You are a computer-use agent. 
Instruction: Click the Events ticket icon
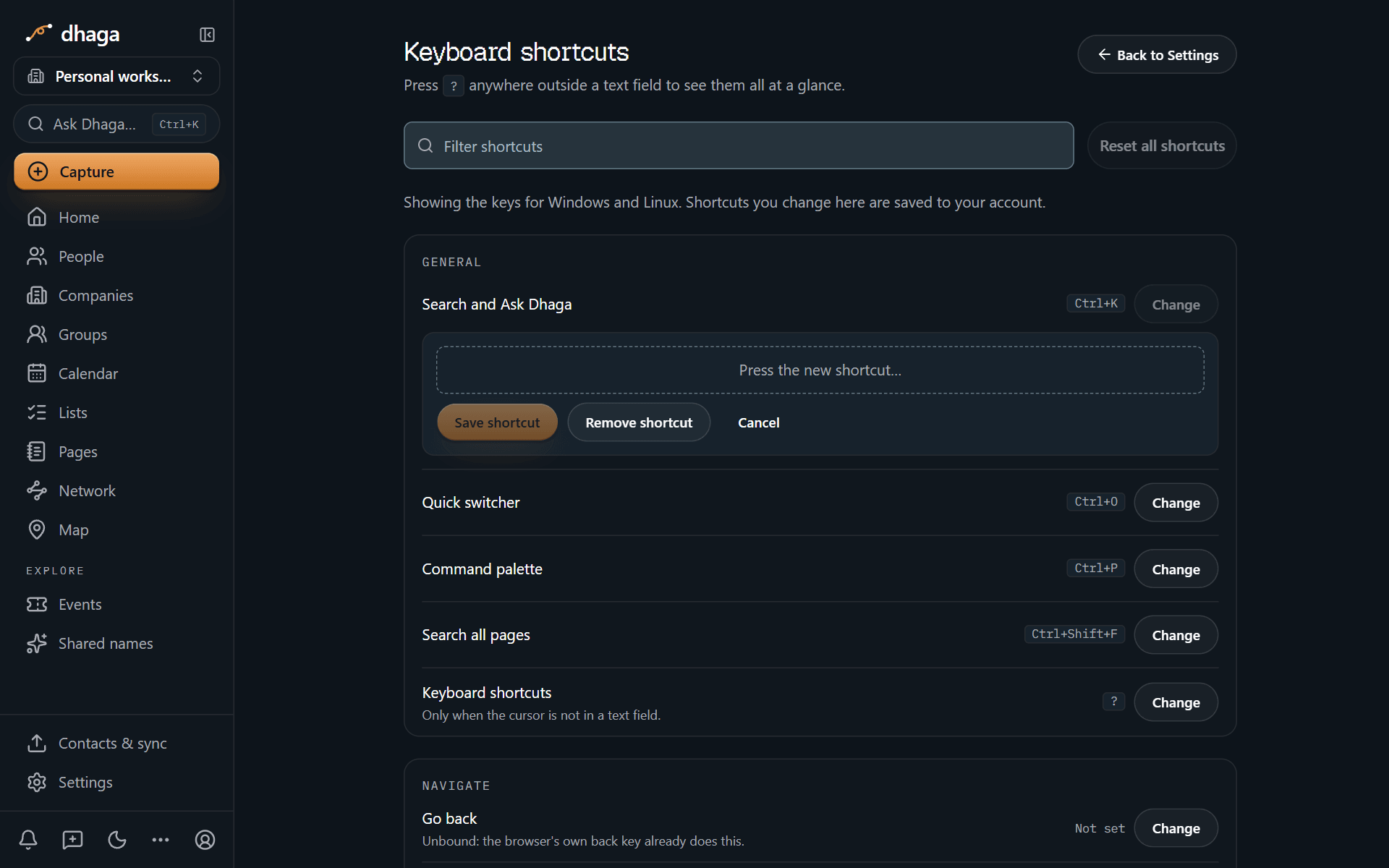[37, 604]
